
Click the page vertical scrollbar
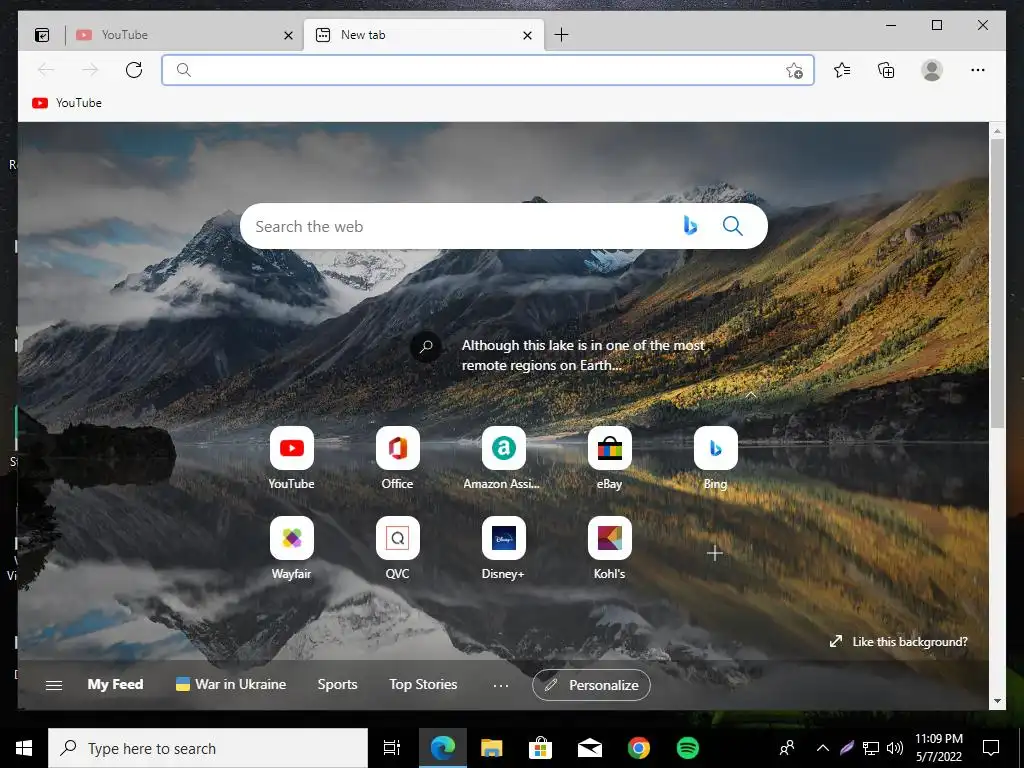pos(997,283)
